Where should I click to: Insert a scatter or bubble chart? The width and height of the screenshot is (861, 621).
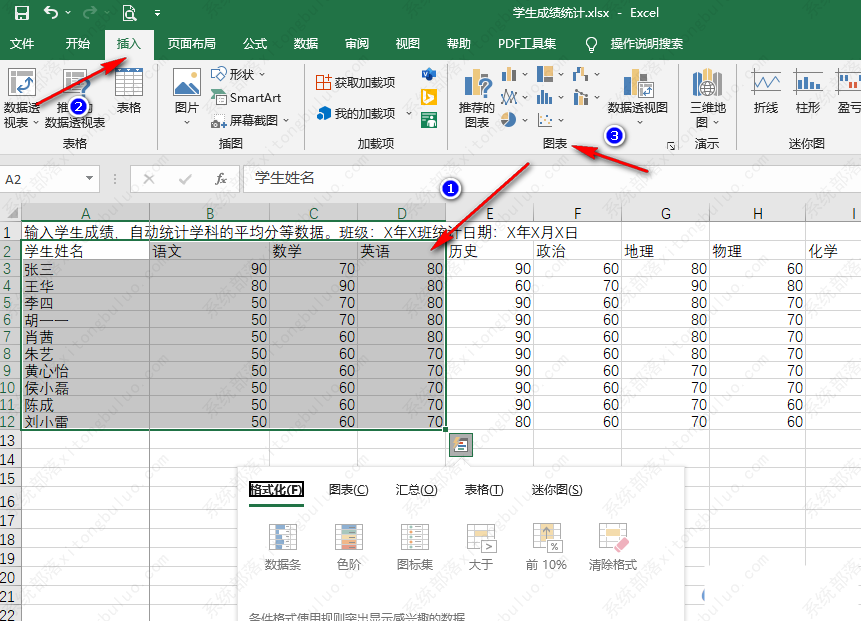[545, 120]
